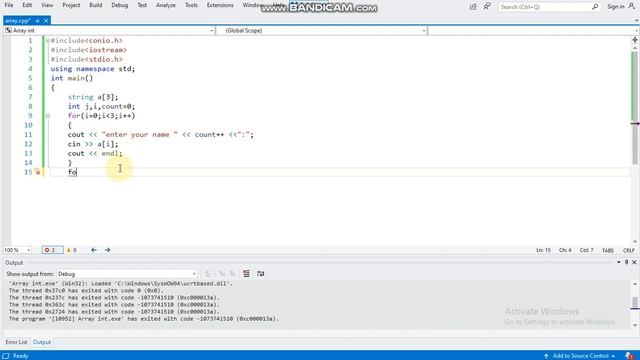The height and width of the screenshot is (360, 640).
Task: Toggle word wrap in Output panel
Action: (x=260, y=273)
